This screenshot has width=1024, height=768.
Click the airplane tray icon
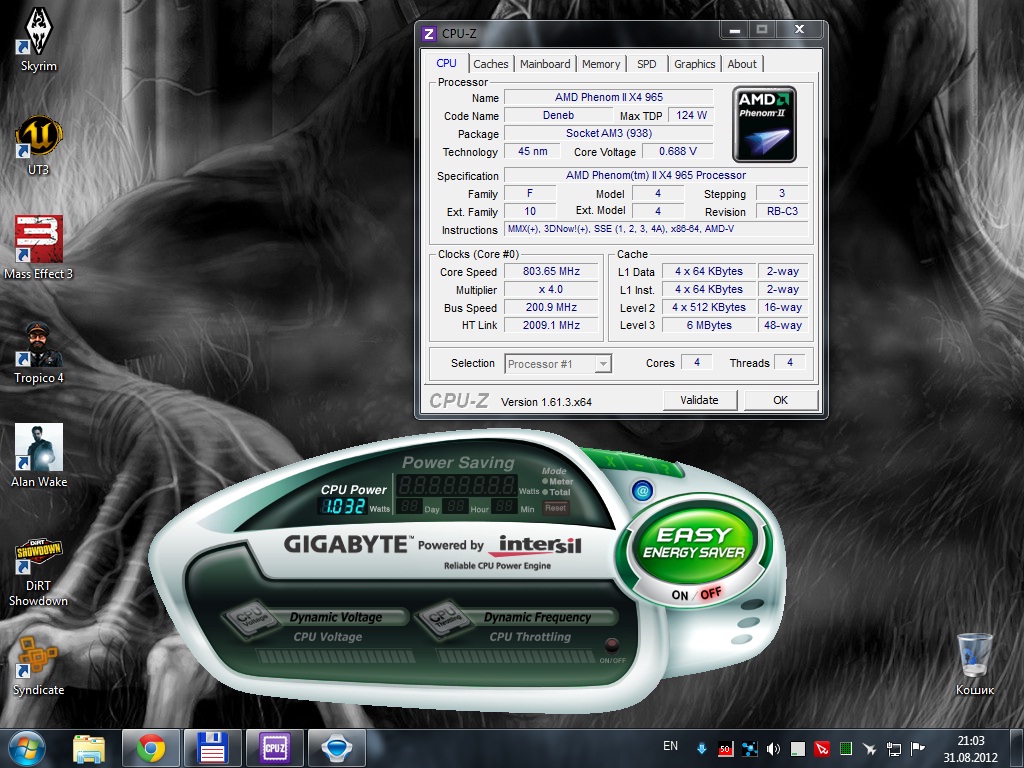[x=869, y=748]
